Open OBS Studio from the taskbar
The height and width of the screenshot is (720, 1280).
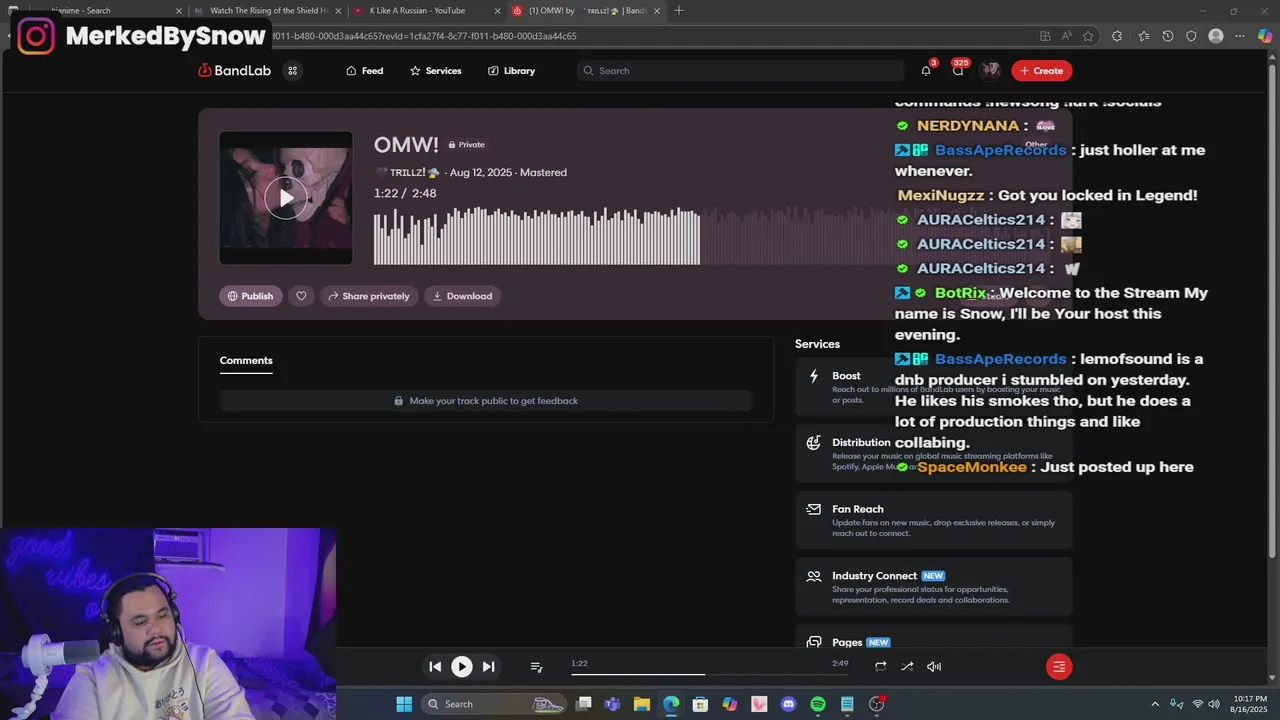pos(876,704)
